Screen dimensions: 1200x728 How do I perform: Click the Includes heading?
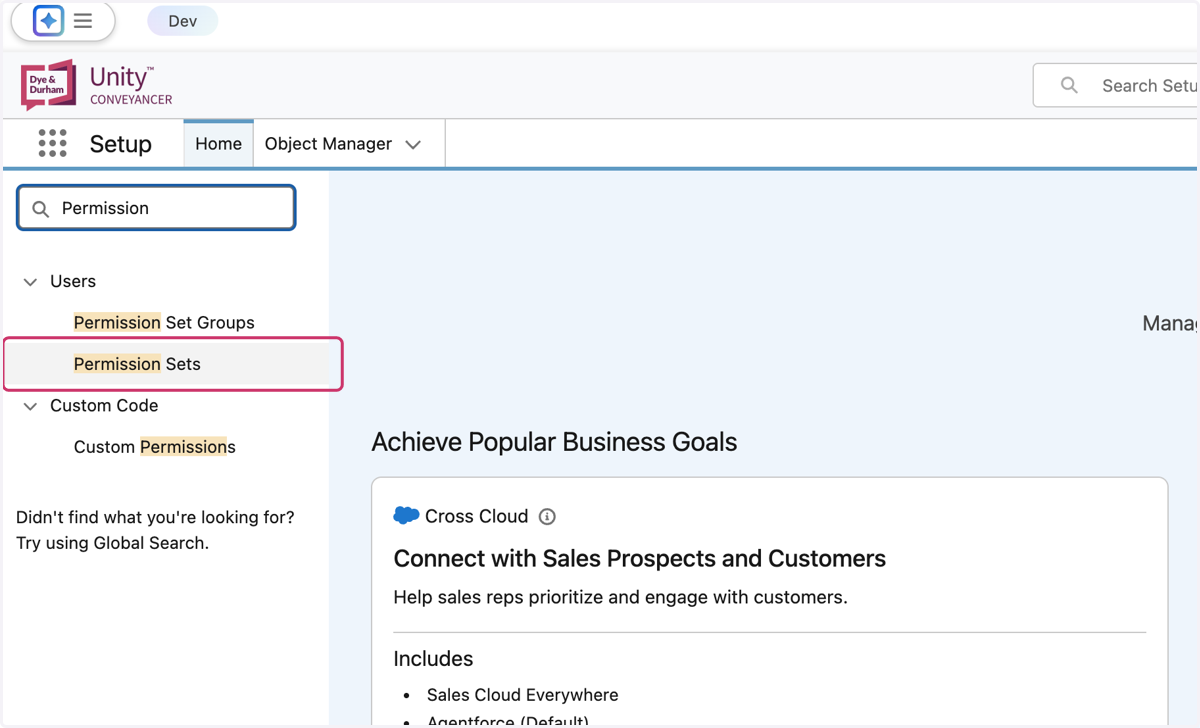tap(433, 659)
